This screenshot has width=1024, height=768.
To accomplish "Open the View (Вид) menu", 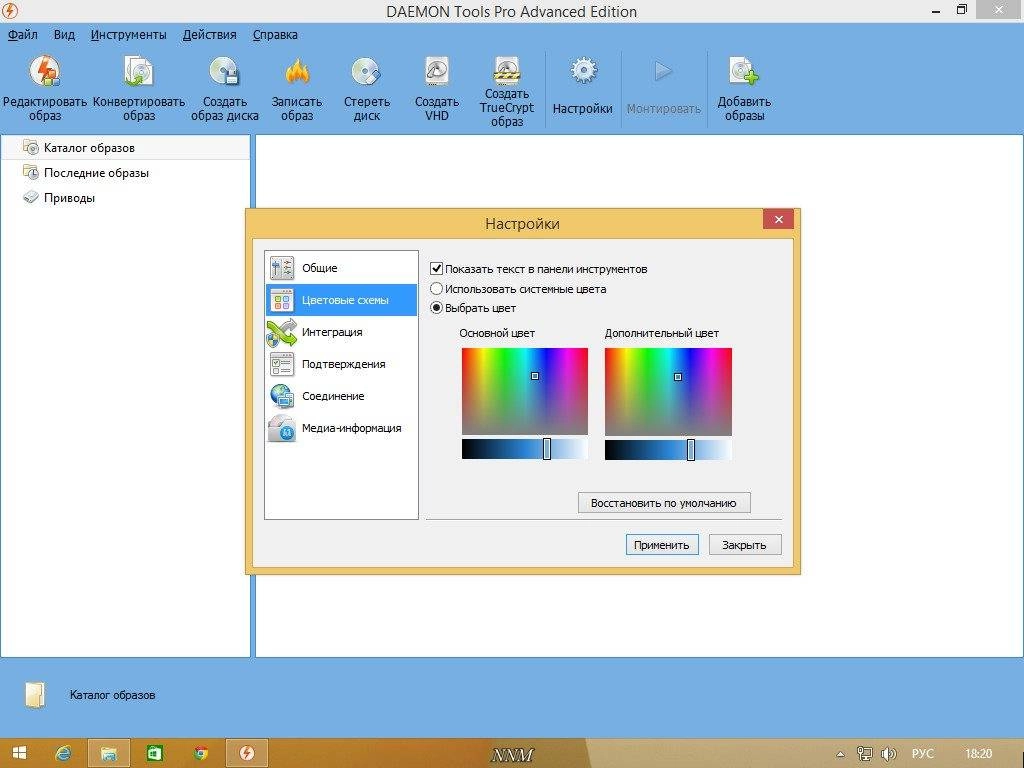I will (x=64, y=35).
